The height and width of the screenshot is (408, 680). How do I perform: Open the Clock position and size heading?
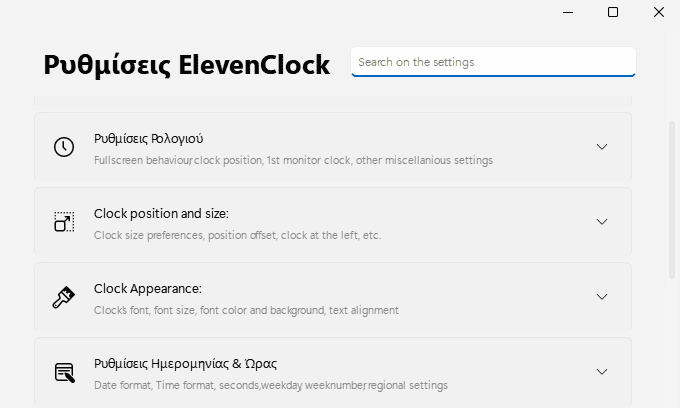(x=161, y=214)
